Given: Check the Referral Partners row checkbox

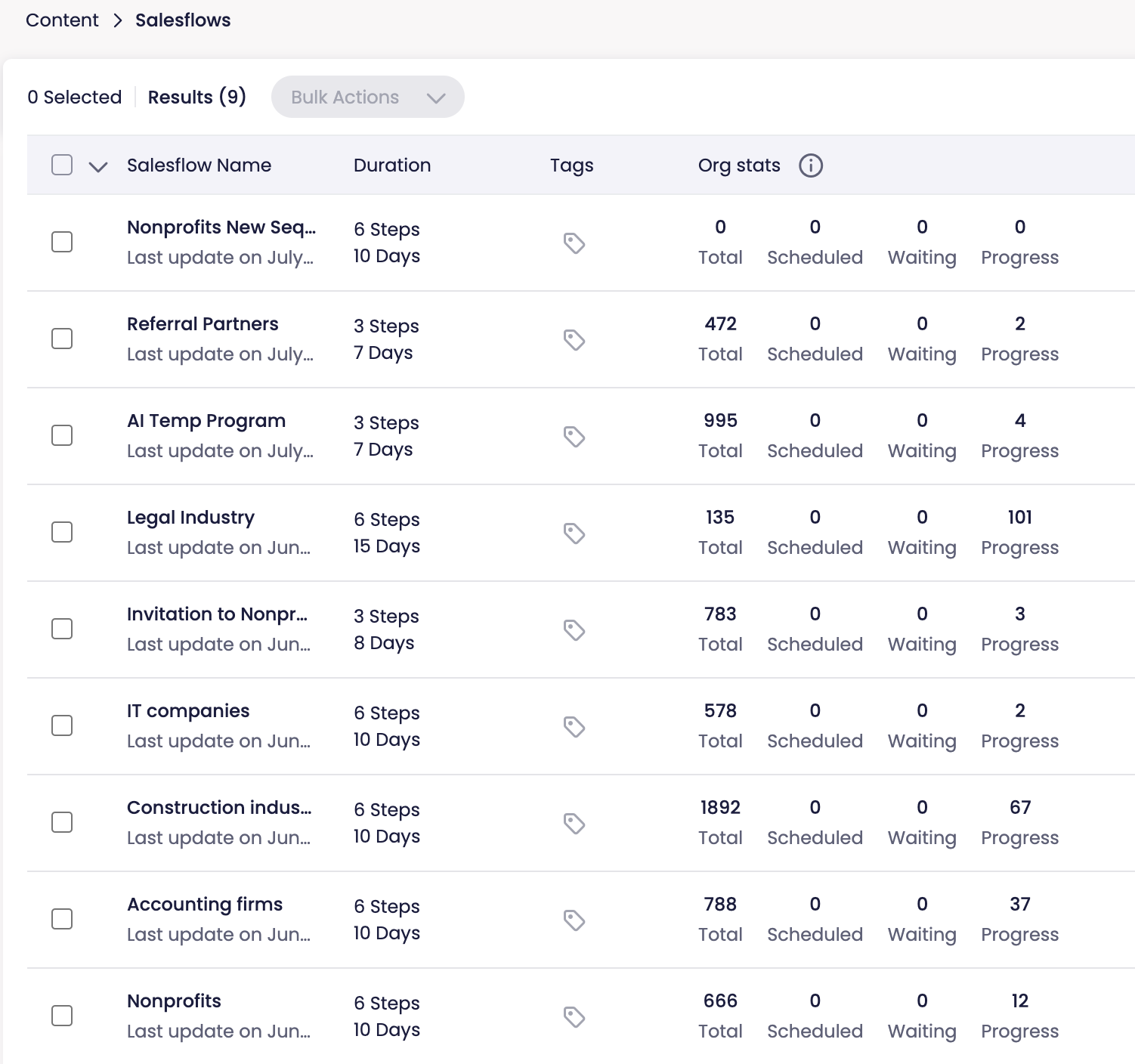Looking at the screenshot, I should point(62,339).
